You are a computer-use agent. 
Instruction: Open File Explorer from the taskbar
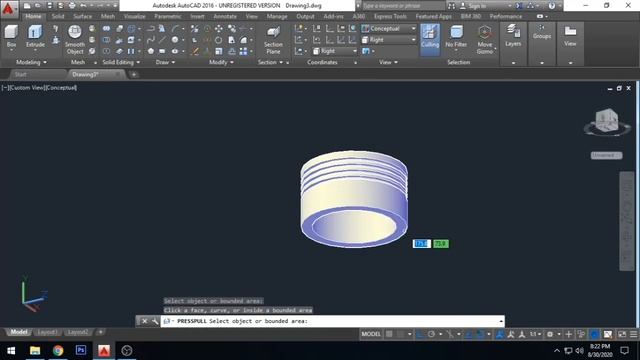(35, 350)
